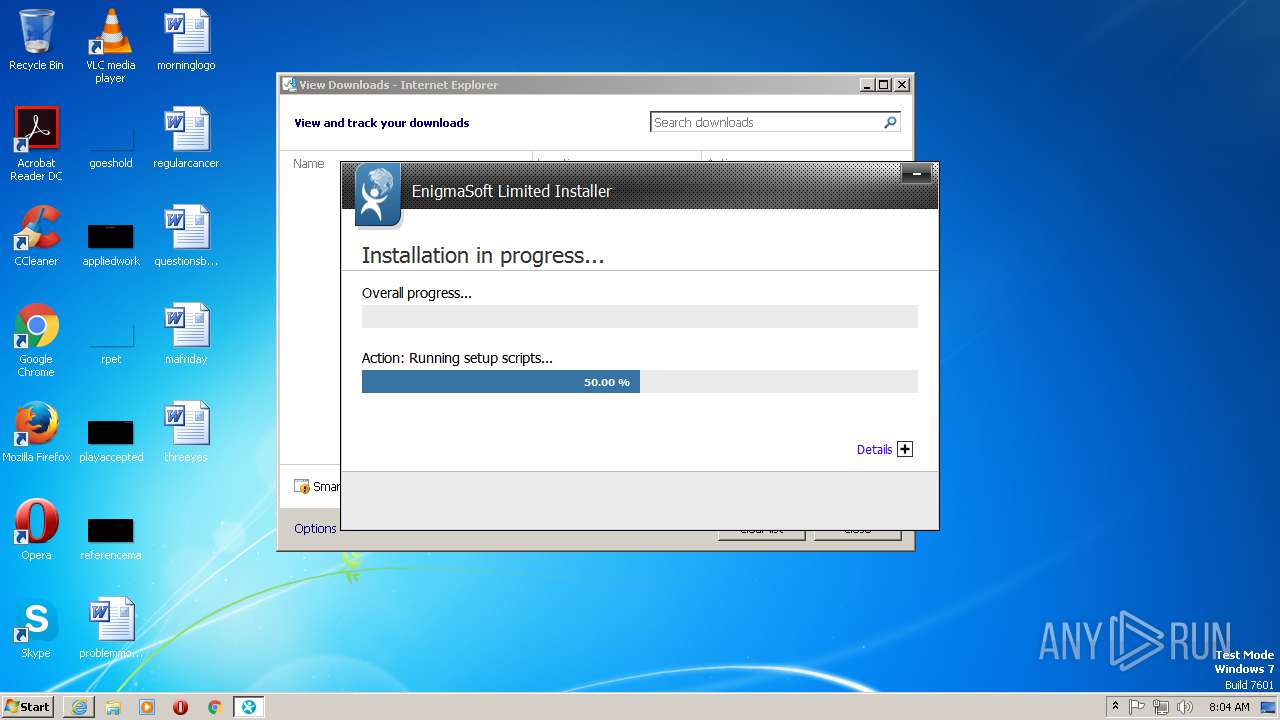Click the Internet Explorer taskbar icon
Viewport: 1280px width, 720px height.
click(x=79, y=707)
